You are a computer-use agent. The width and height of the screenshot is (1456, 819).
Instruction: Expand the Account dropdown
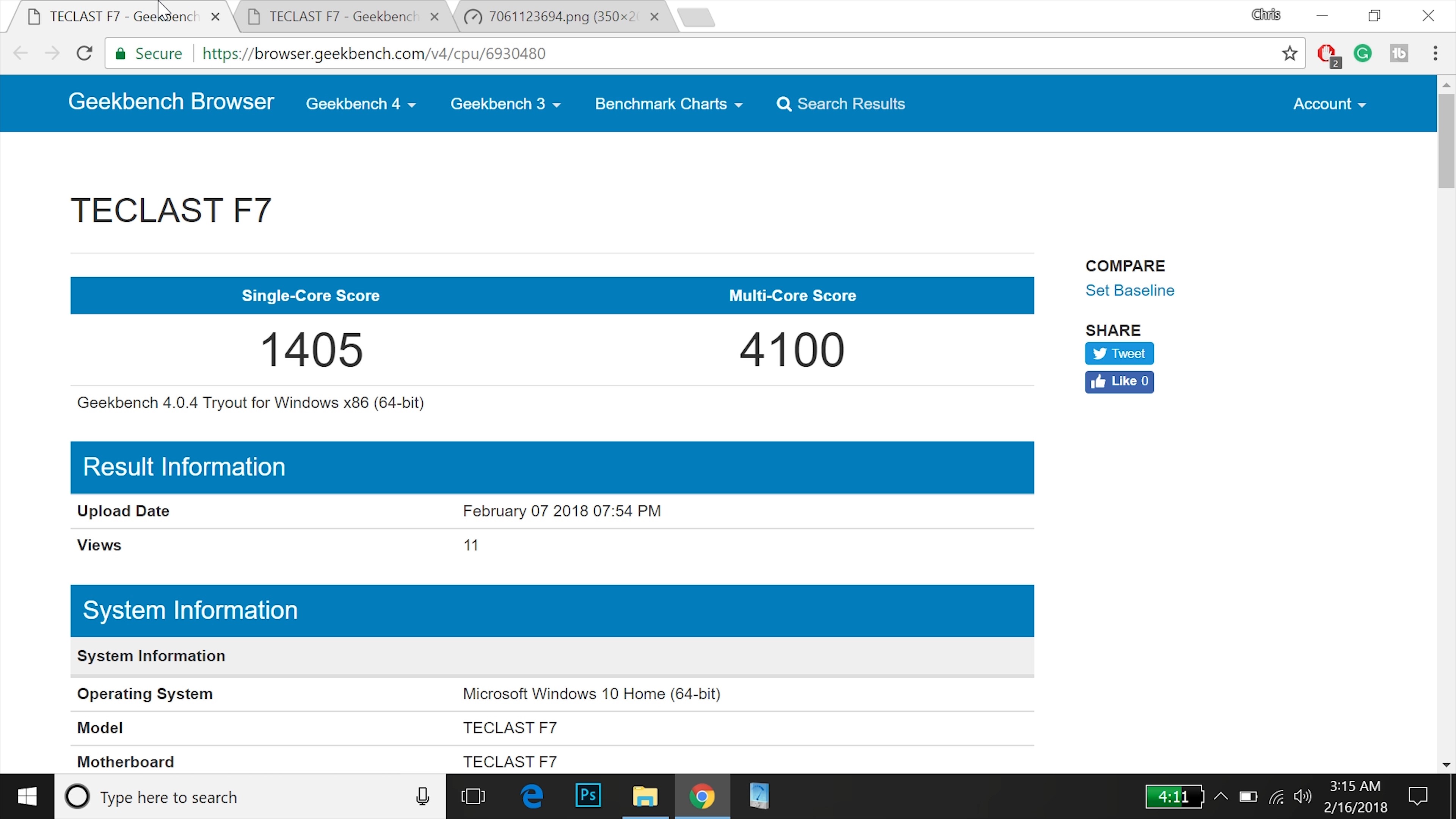(x=1329, y=104)
